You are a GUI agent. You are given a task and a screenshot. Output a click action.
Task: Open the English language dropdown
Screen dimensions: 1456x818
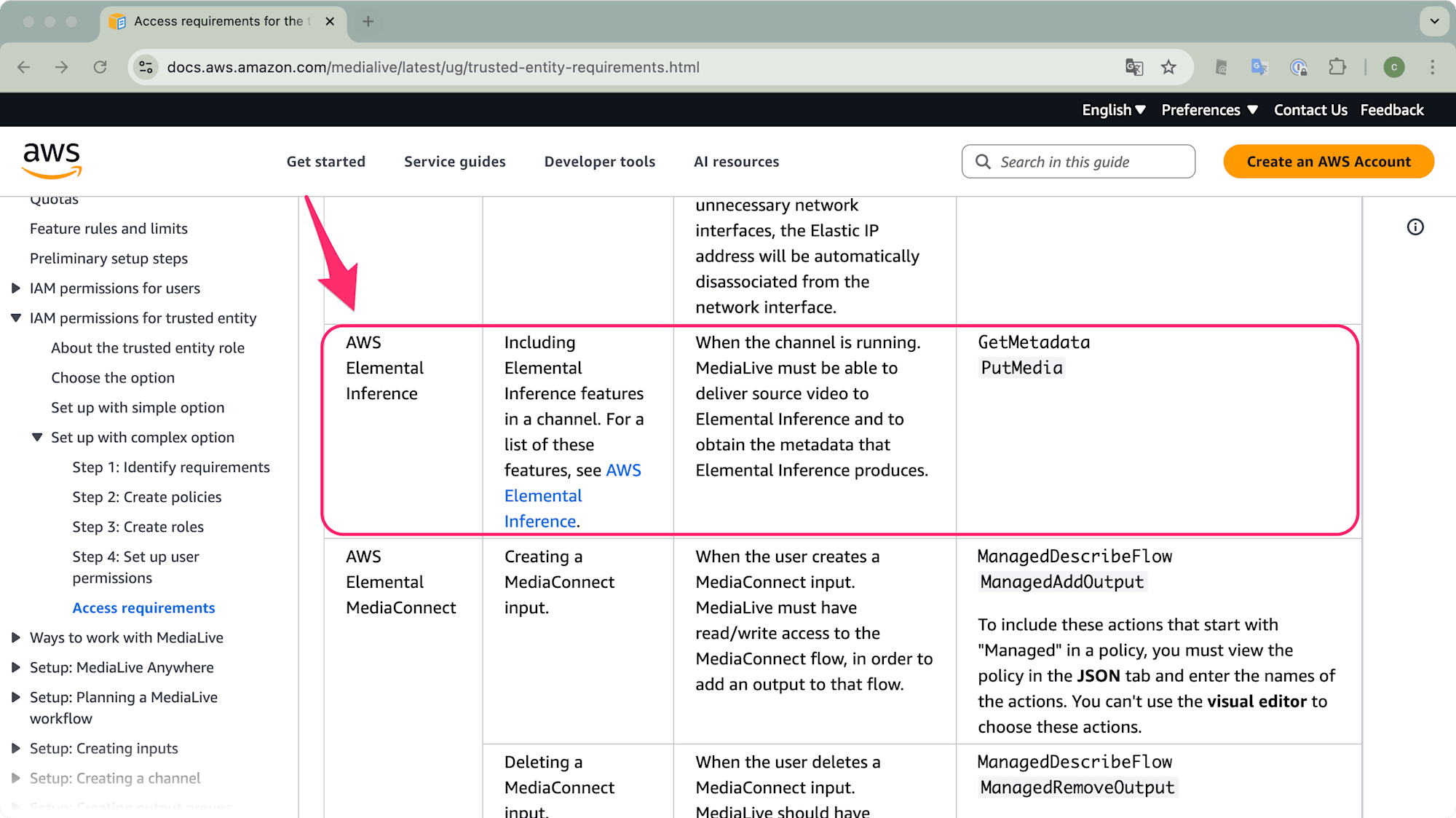[1113, 110]
